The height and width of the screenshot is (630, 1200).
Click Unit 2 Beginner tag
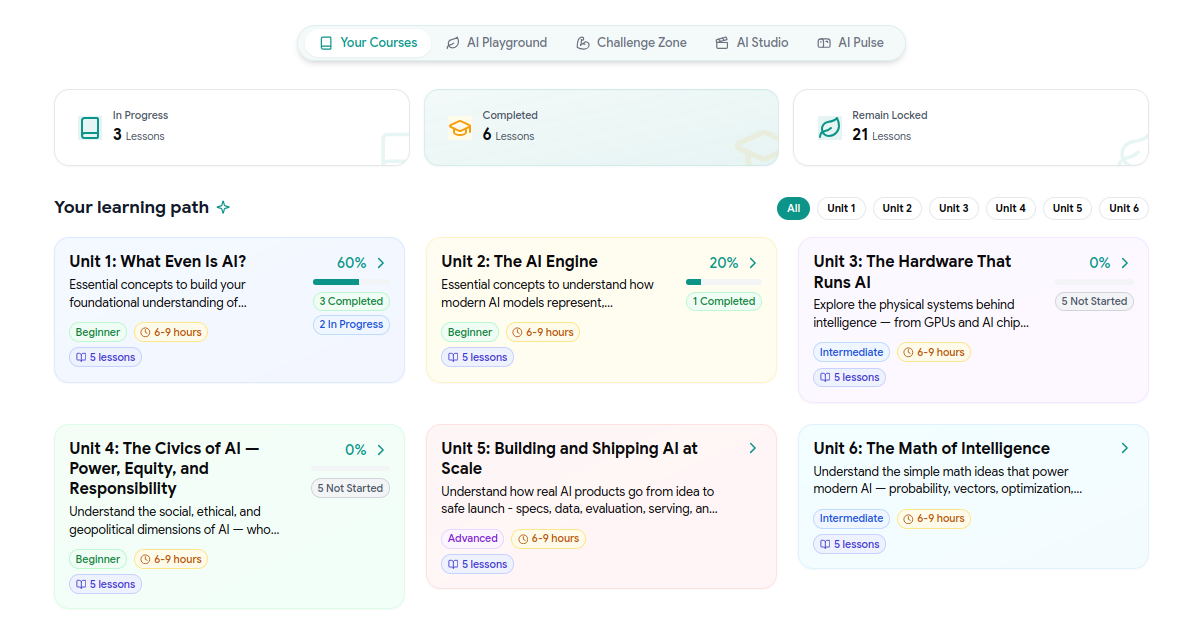point(470,332)
